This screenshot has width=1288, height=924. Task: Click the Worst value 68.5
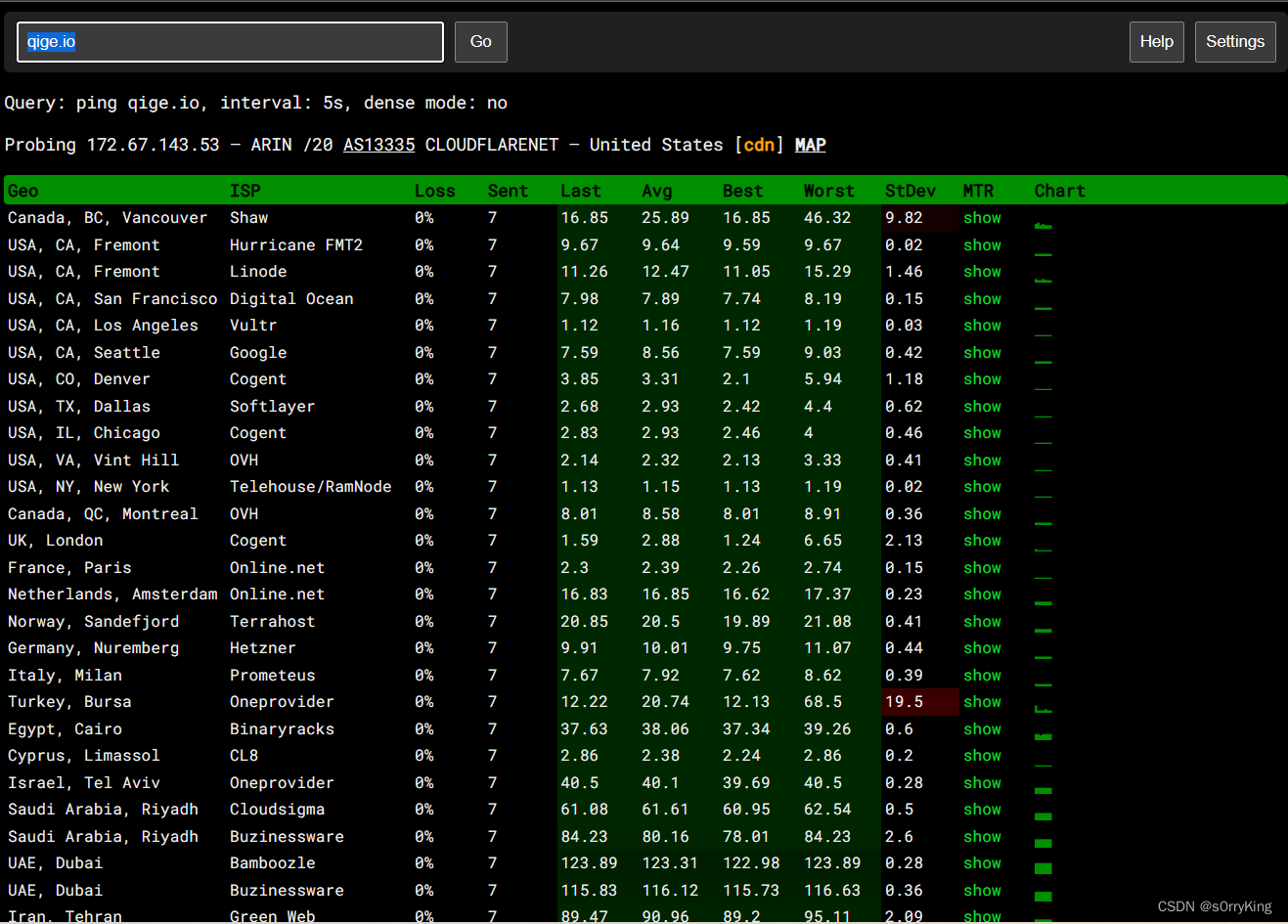[822, 702]
